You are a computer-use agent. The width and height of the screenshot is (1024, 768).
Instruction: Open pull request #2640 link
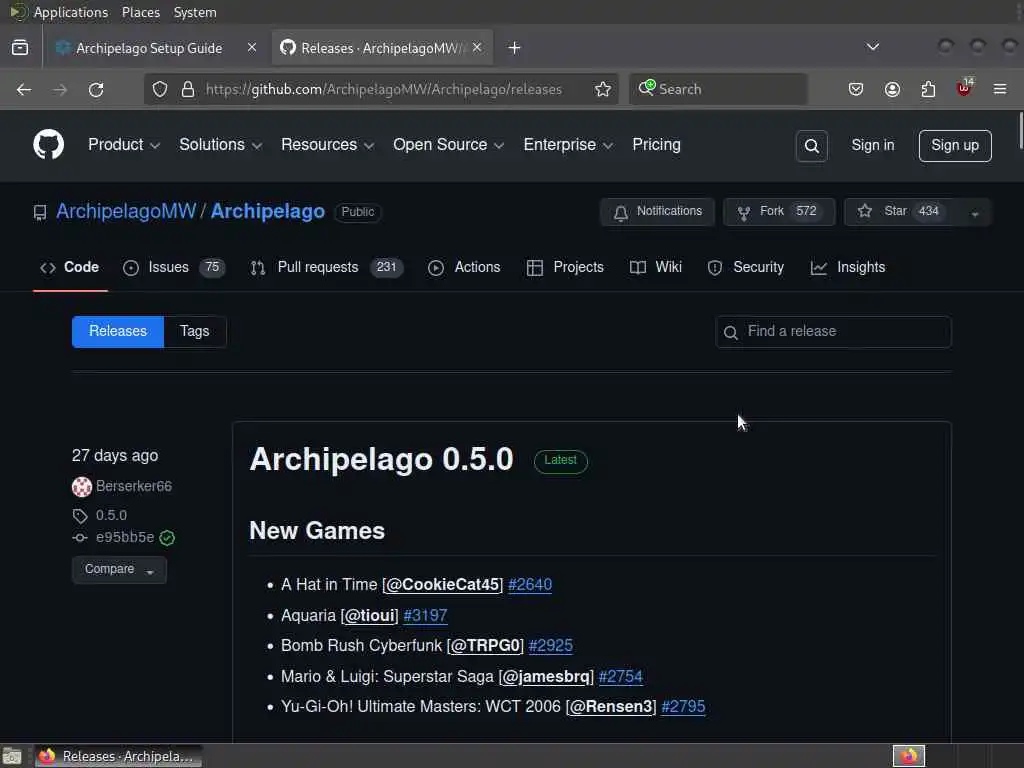point(530,584)
